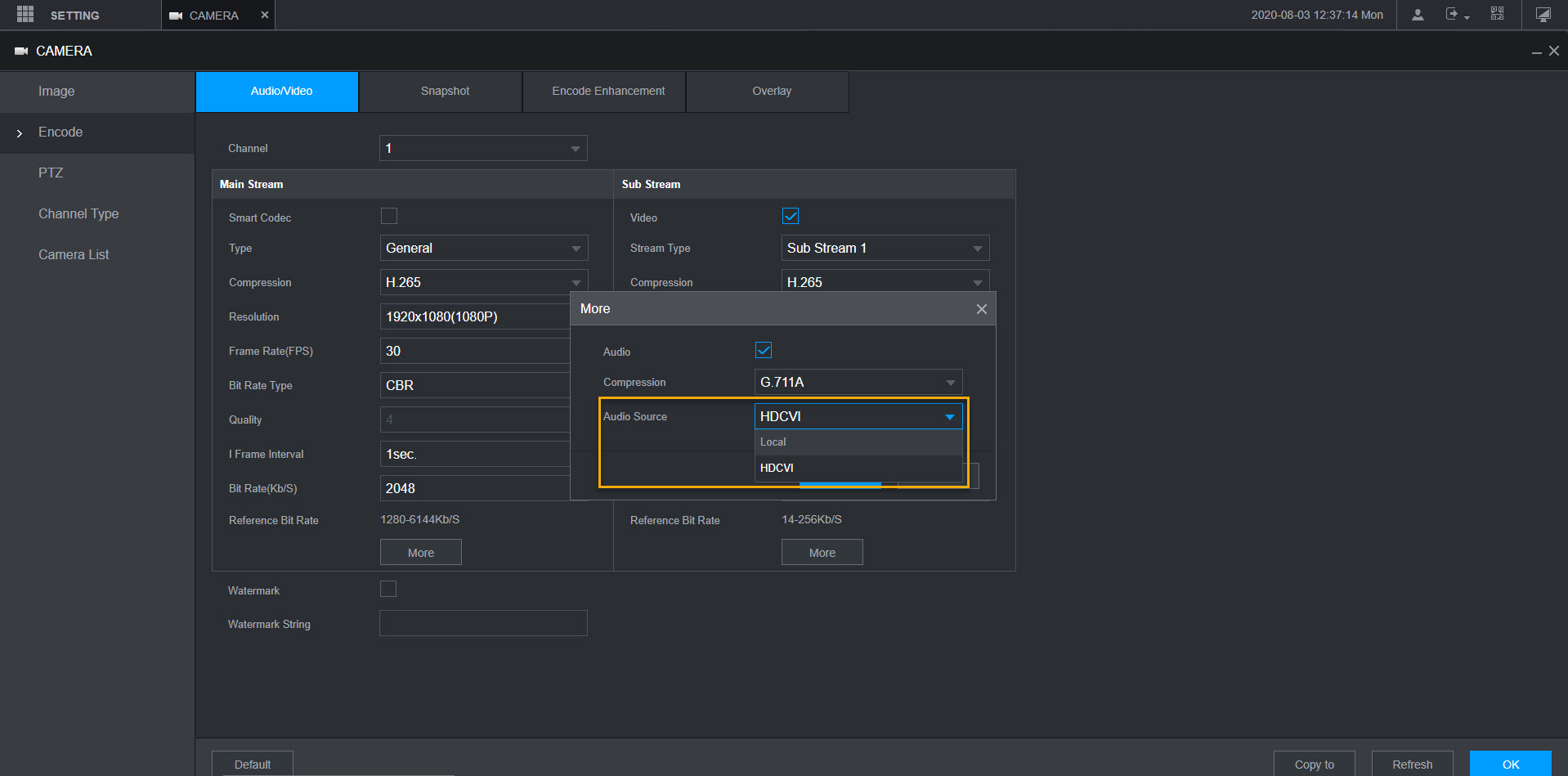Click the live view monitor icon

1543,15
